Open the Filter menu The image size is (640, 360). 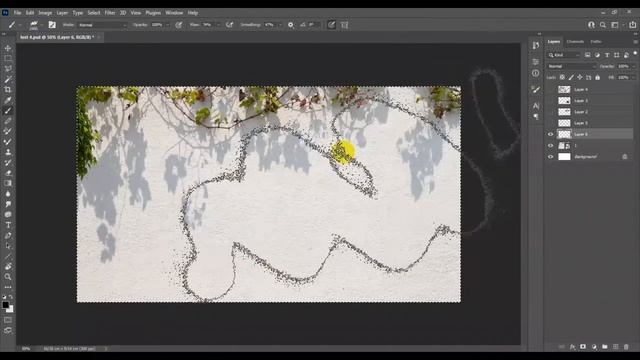[x=110, y=13]
